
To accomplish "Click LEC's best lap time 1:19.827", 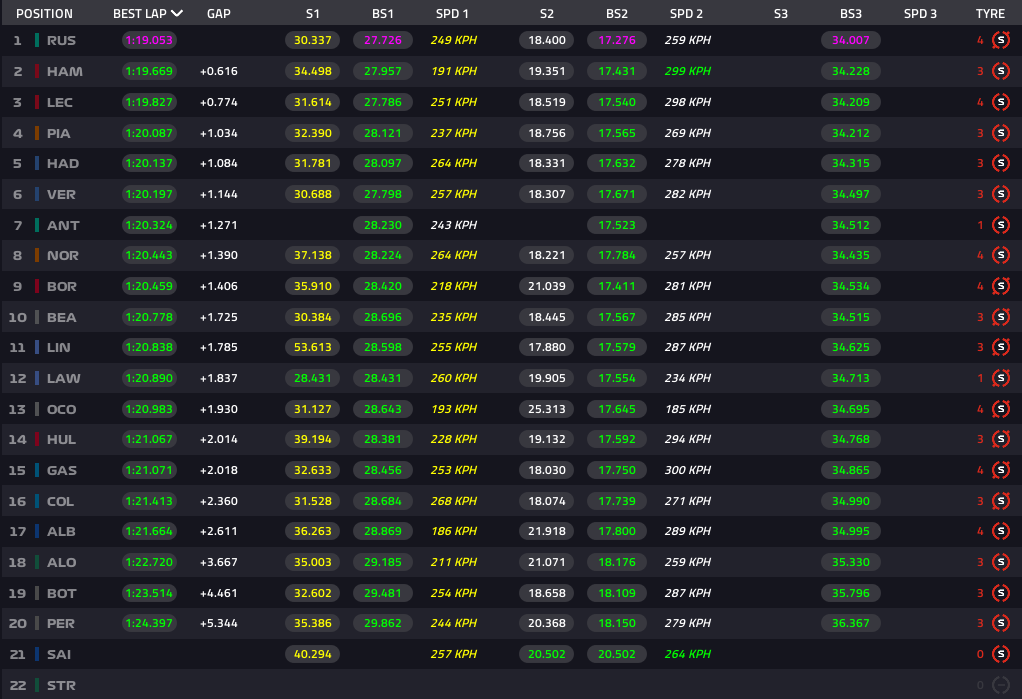I will tap(148, 102).
